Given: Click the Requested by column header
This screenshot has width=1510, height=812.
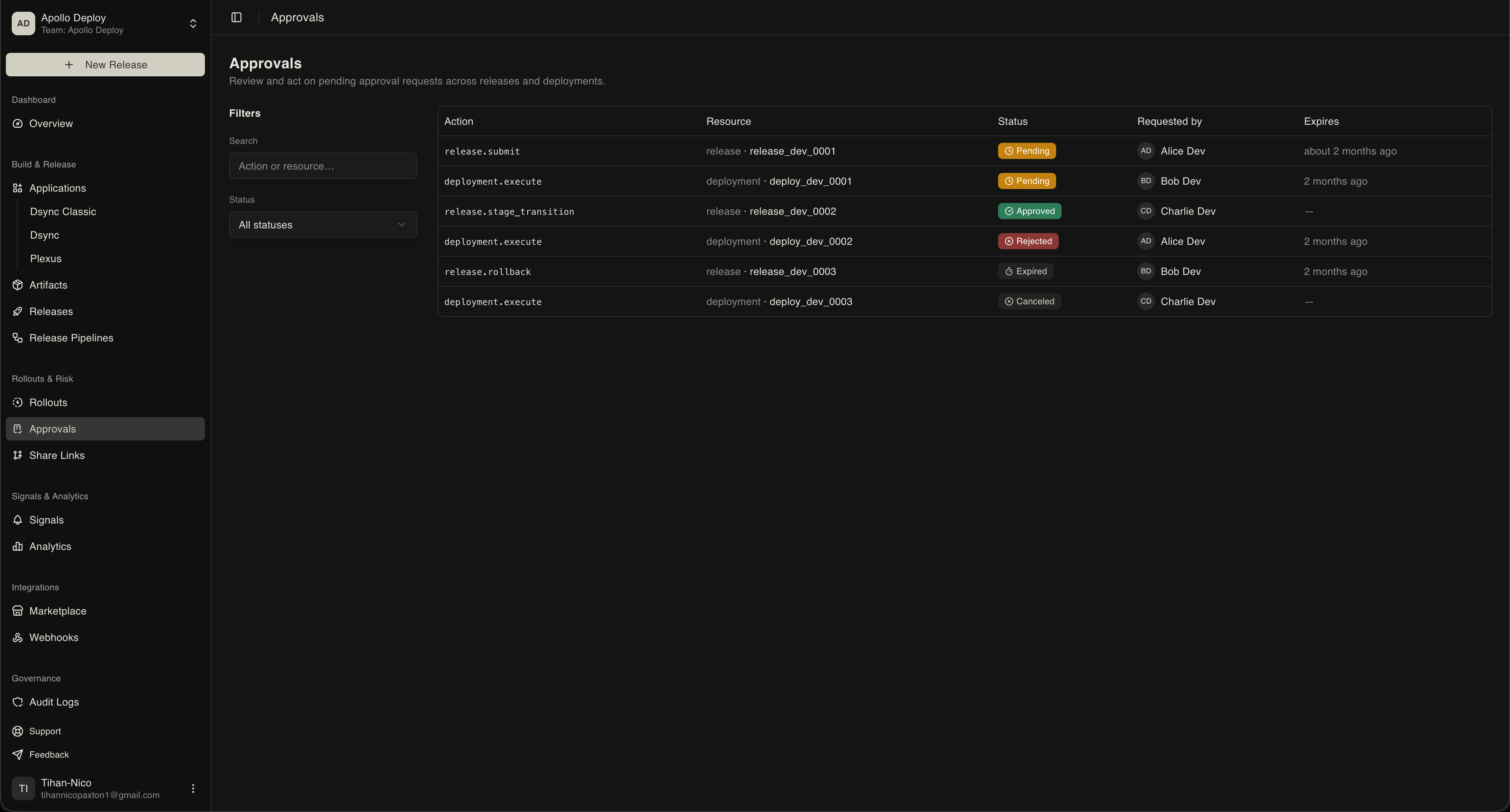Looking at the screenshot, I should [x=1170, y=121].
